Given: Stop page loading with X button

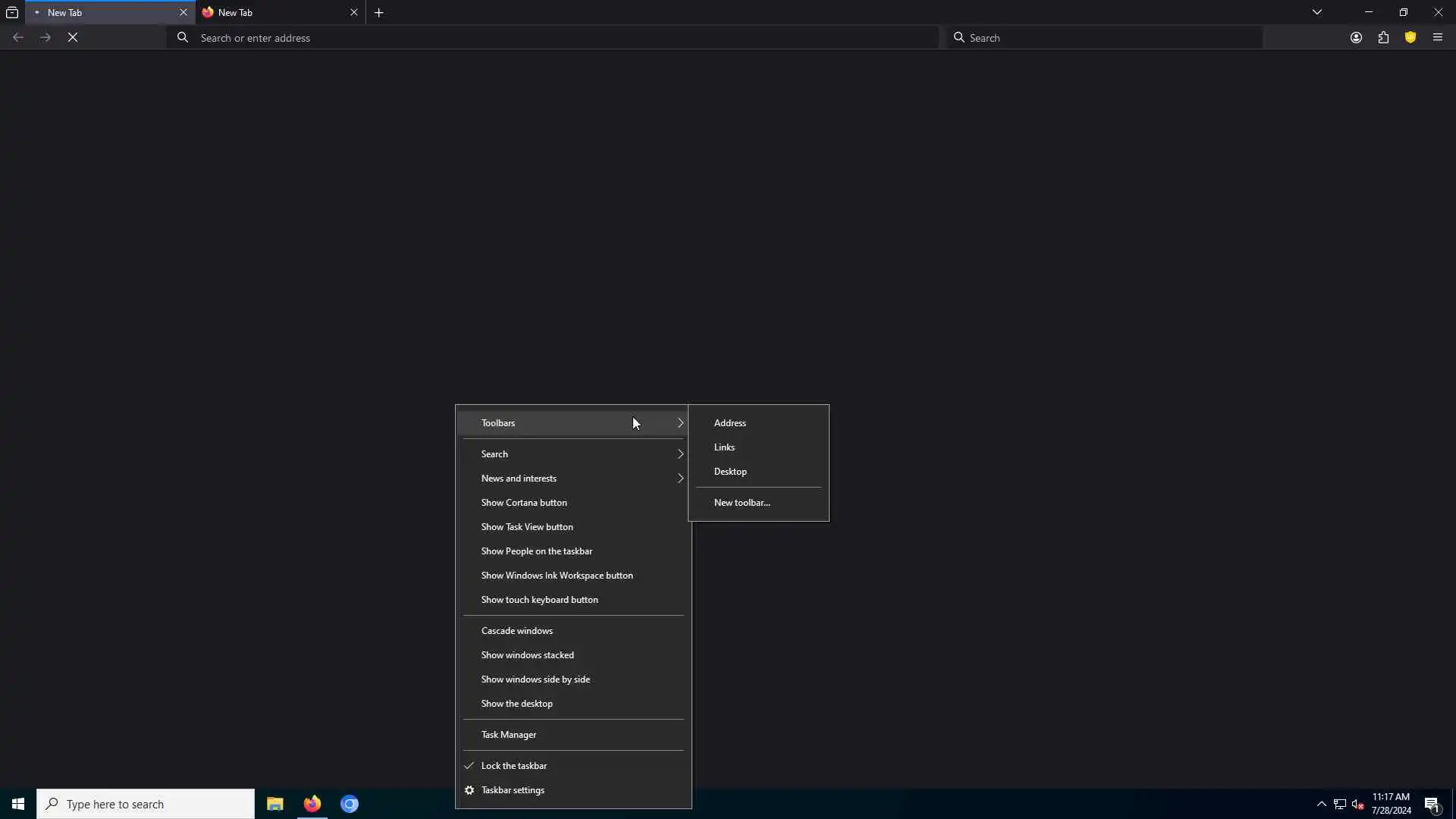Looking at the screenshot, I should (x=73, y=37).
